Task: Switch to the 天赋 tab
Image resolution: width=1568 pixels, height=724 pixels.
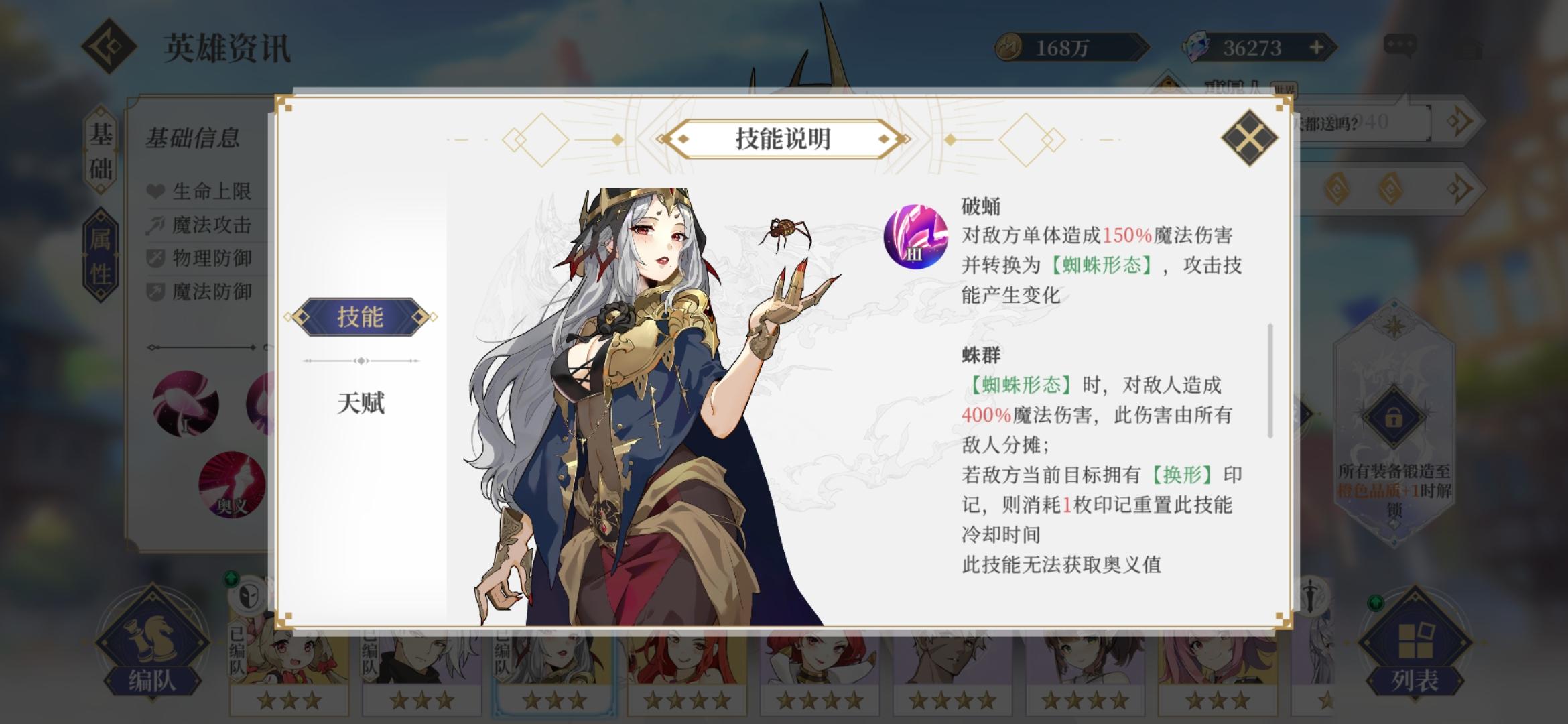Action: point(361,403)
